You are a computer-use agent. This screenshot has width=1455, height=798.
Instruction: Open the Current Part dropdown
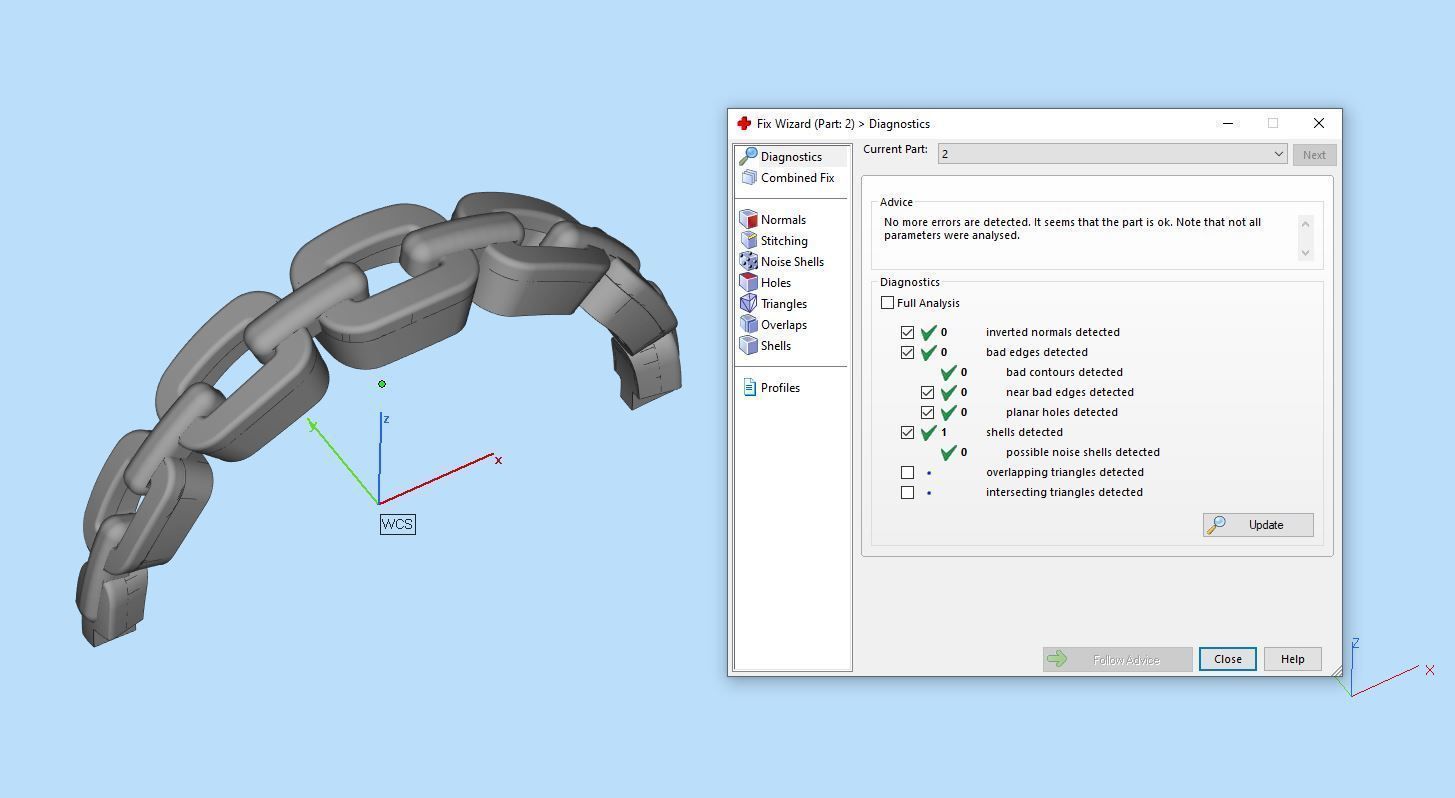(x=1112, y=154)
